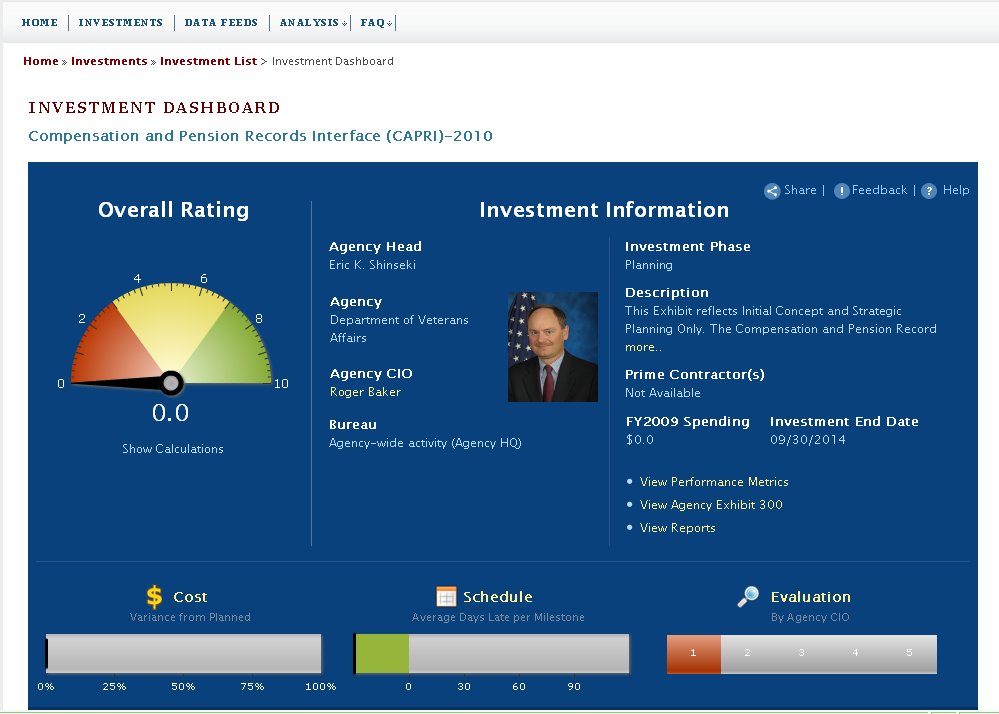Image resolution: width=999 pixels, height=714 pixels.
Task: Select evaluation rating 1 on the scale
Action: [693, 654]
